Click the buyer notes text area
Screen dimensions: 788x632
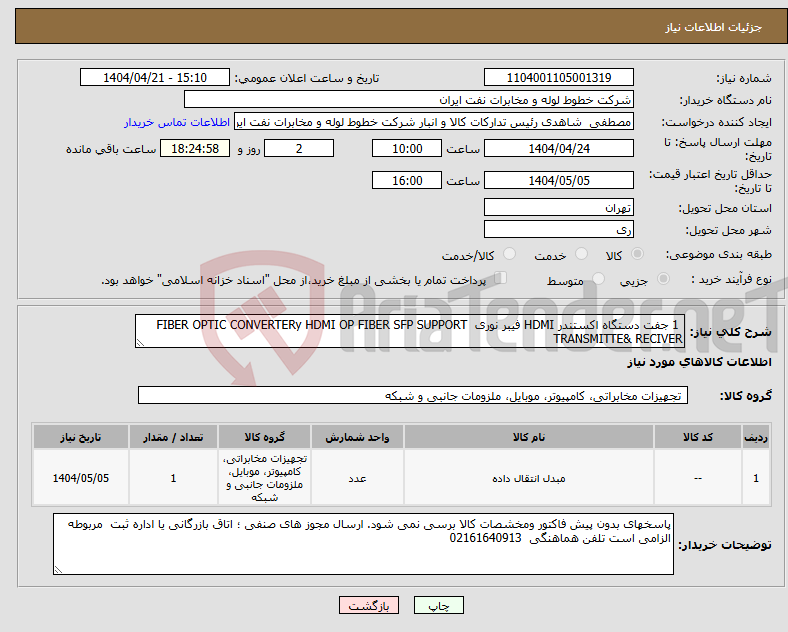point(363,544)
